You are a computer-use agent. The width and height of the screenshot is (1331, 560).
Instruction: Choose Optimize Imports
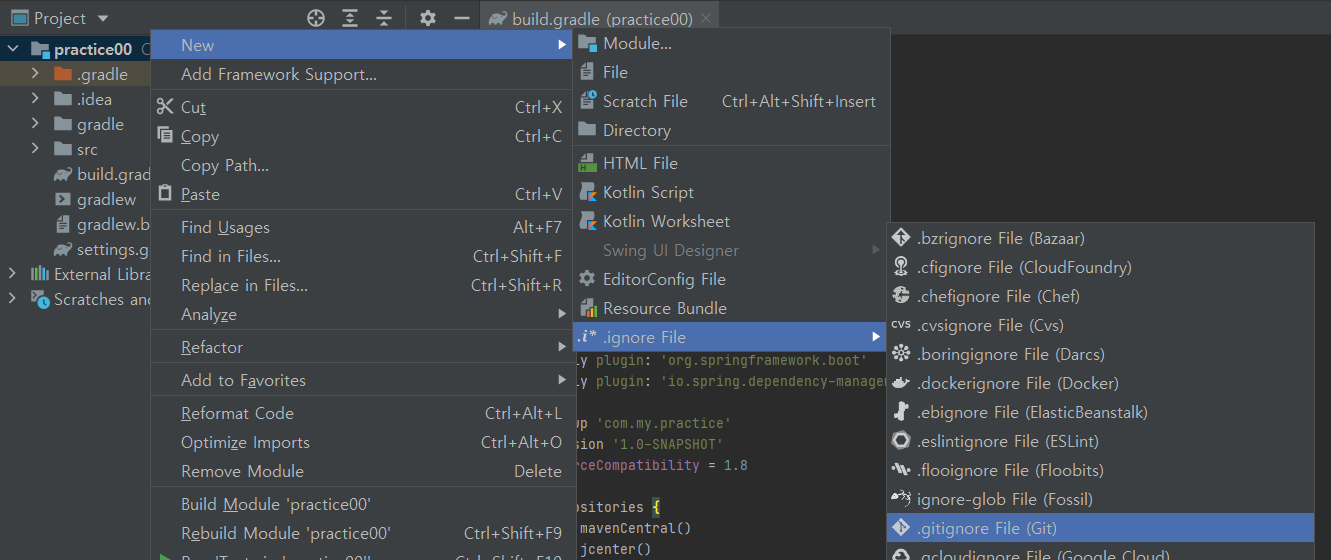click(362, 442)
